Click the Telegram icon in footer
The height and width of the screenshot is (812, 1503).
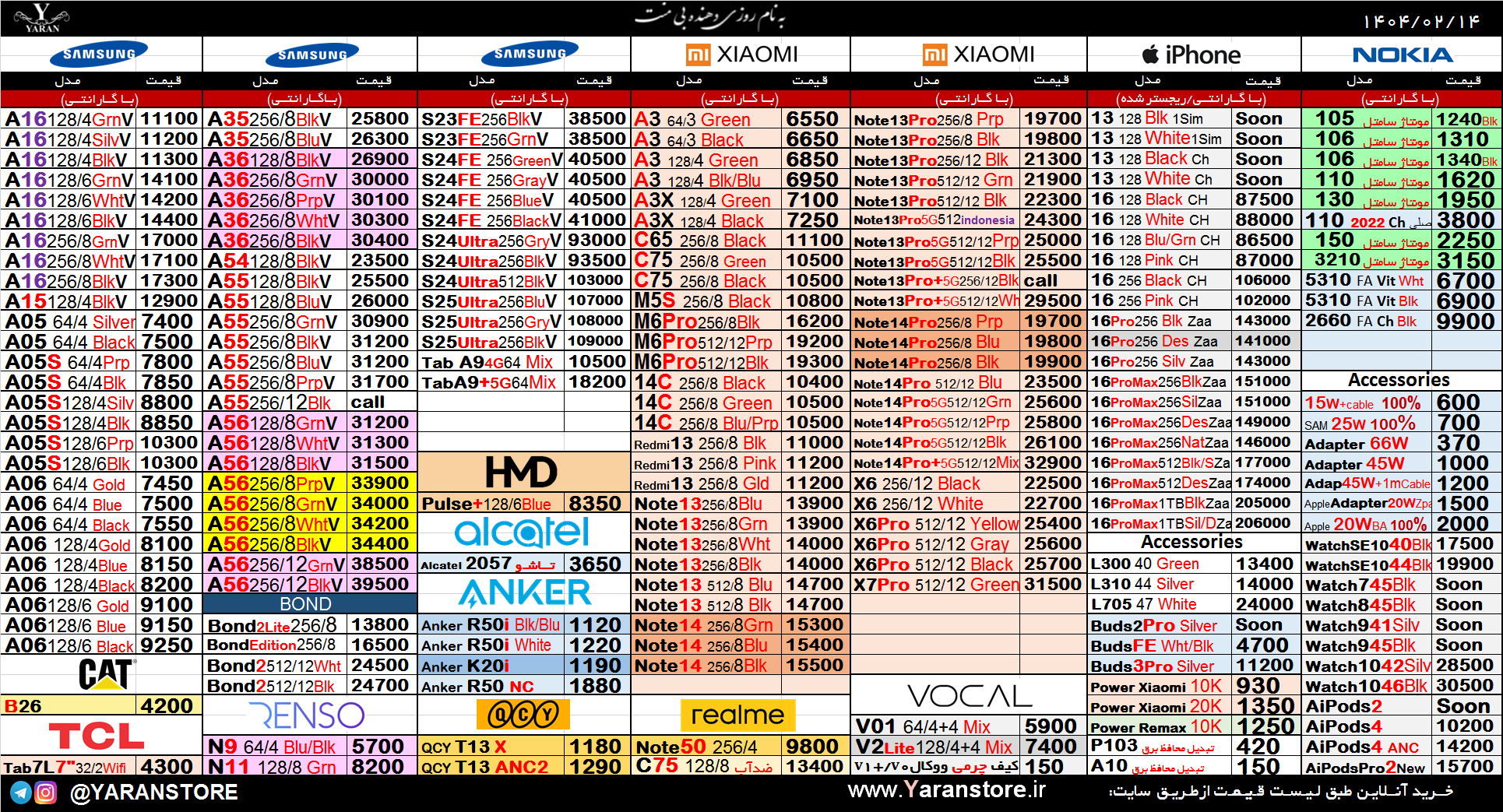(x=21, y=793)
